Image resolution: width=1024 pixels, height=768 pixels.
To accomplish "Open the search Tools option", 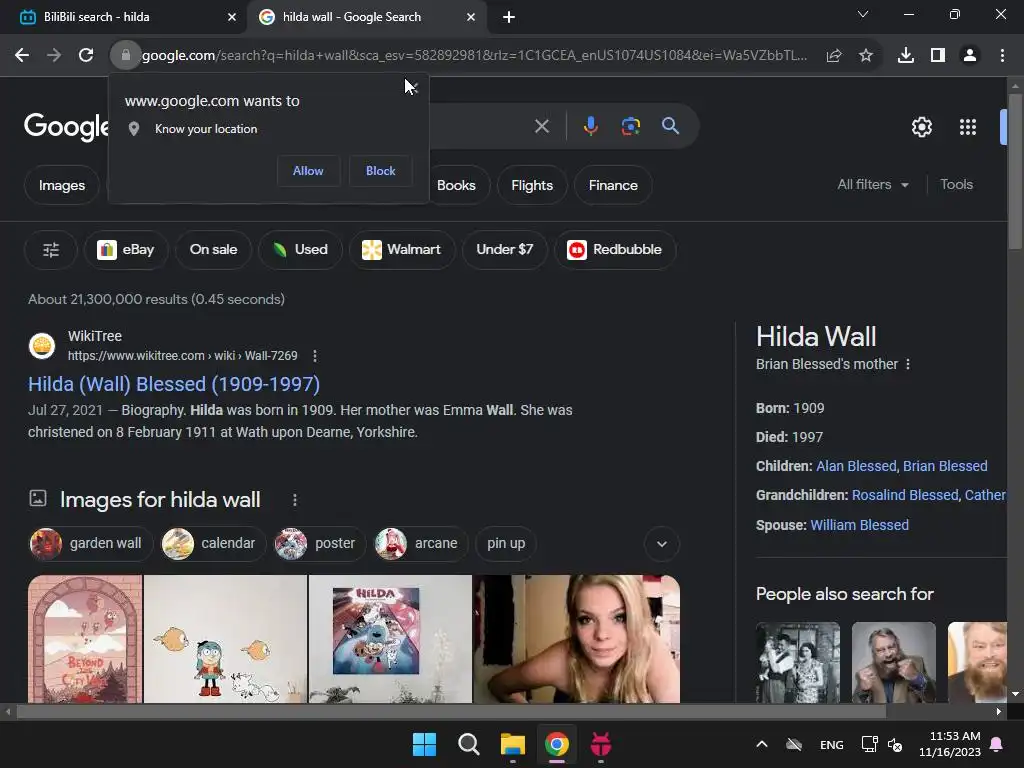I will [x=956, y=185].
